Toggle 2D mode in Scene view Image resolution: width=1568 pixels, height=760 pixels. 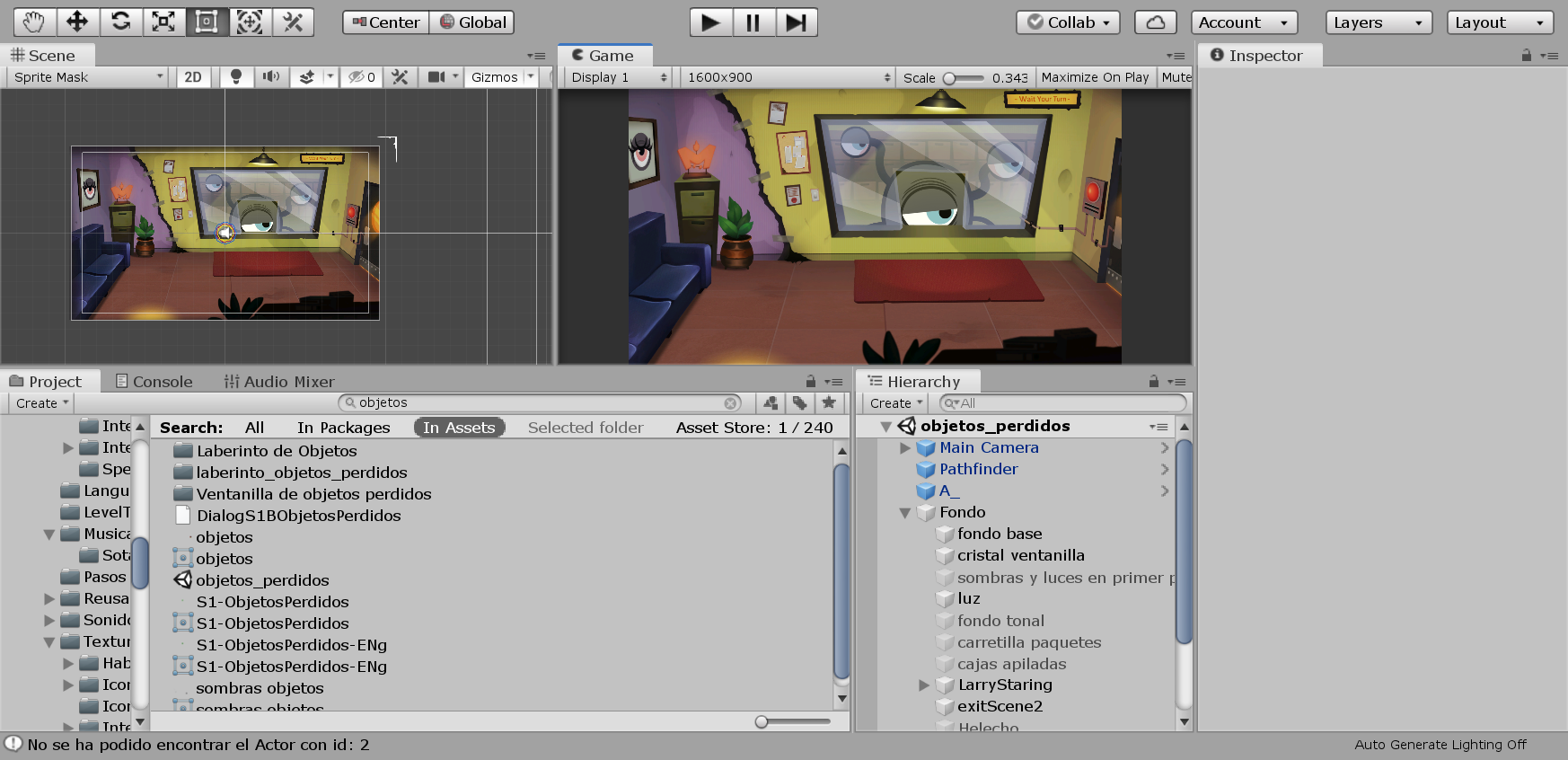pos(193,77)
